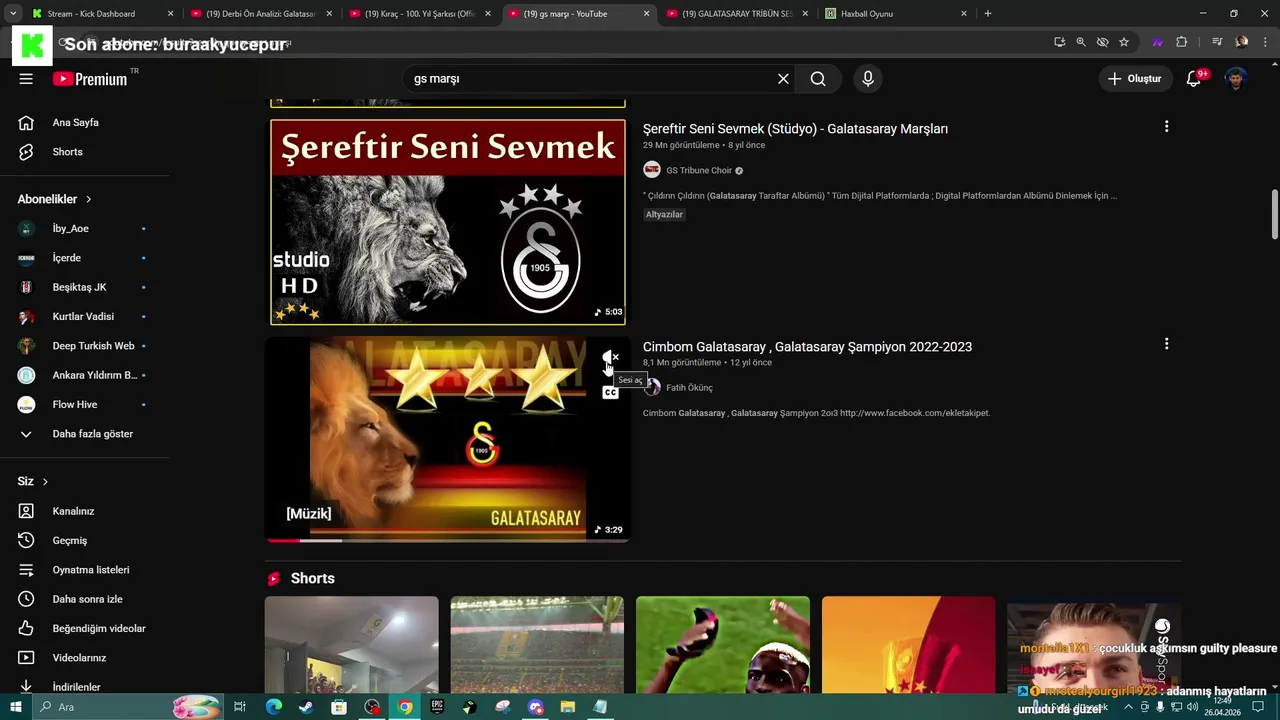1280x720 pixels.
Task: Start voice search with the microphone
Action: point(867,79)
